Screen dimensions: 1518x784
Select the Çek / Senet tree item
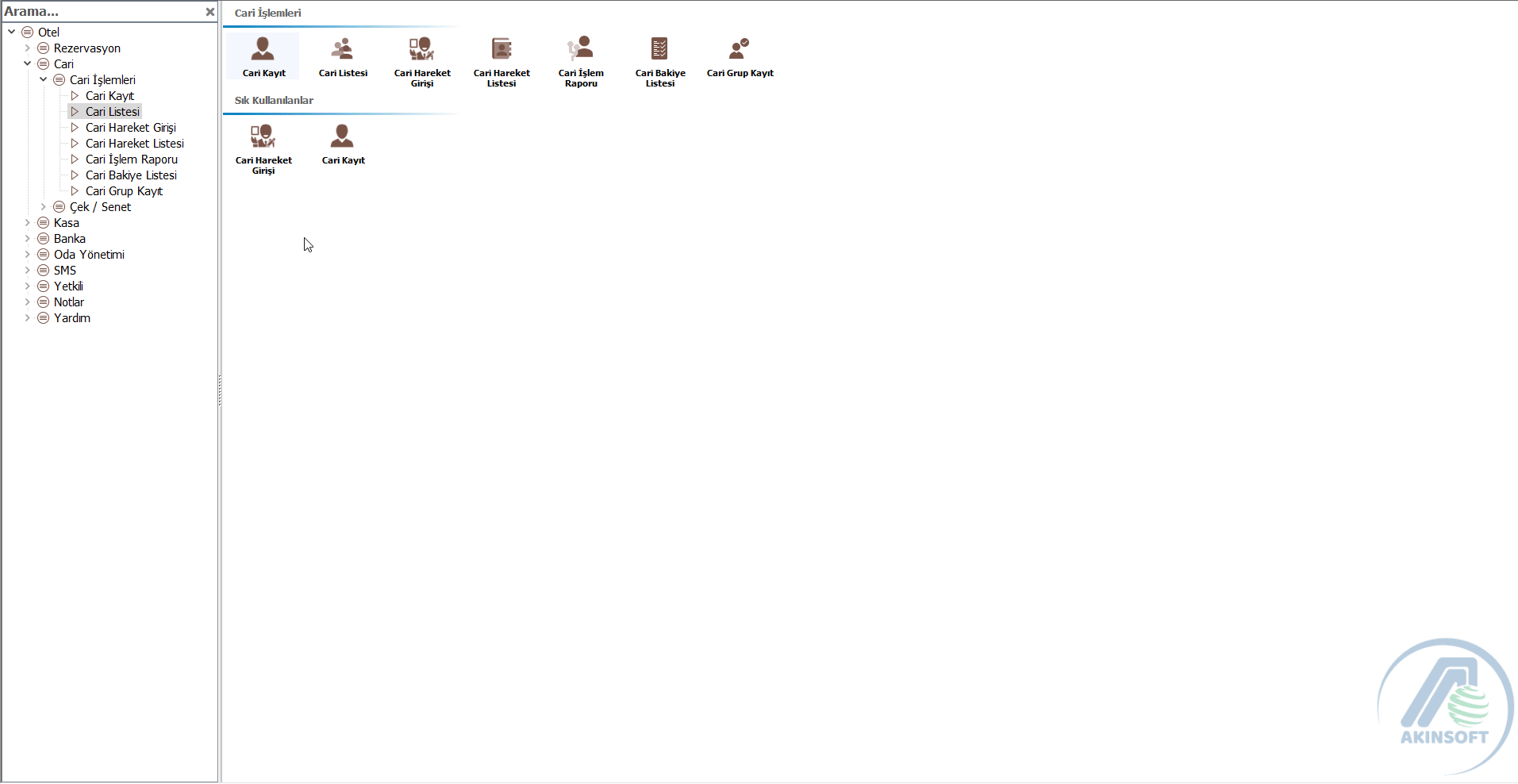pos(100,207)
